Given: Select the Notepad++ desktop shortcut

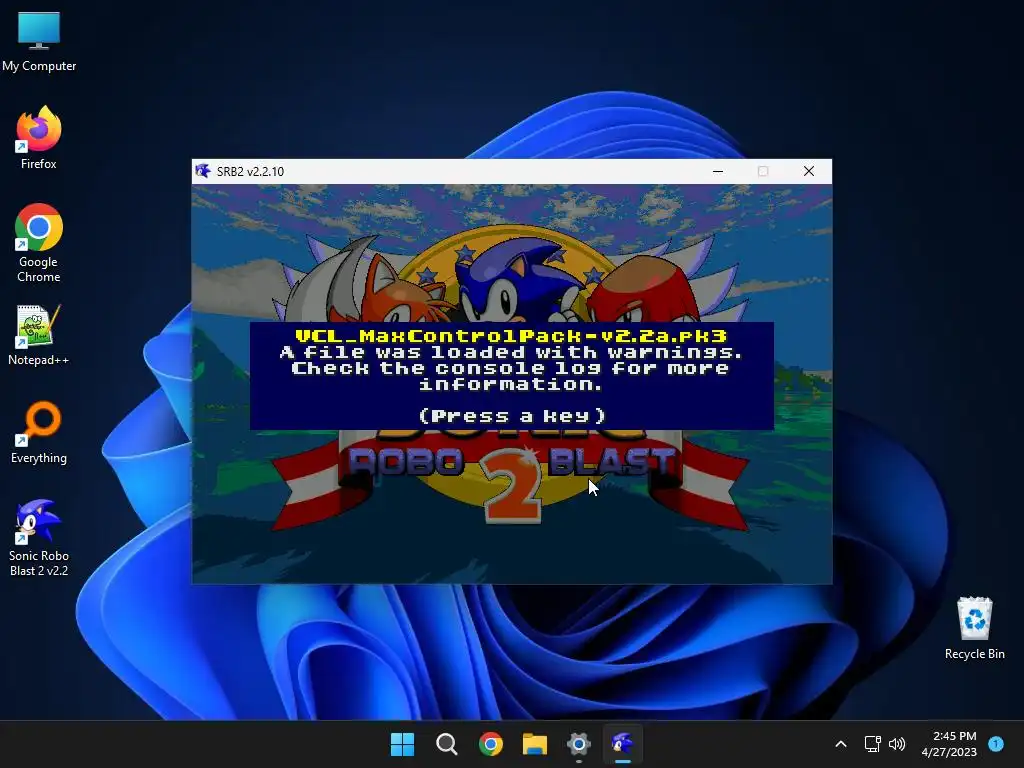Looking at the screenshot, I should click(39, 335).
